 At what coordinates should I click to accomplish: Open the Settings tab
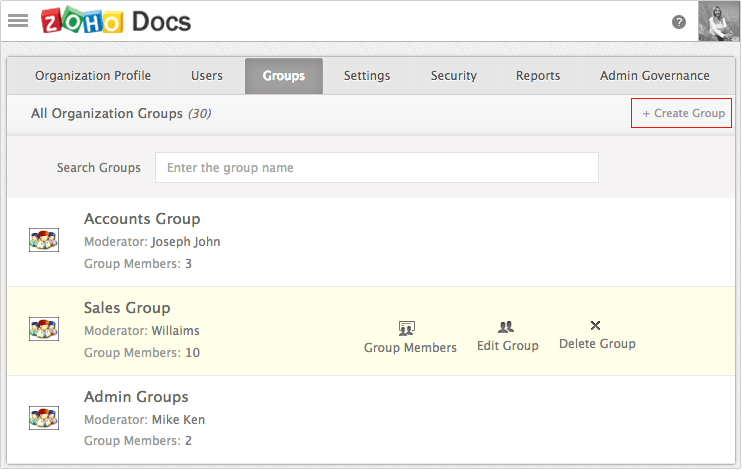(367, 76)
